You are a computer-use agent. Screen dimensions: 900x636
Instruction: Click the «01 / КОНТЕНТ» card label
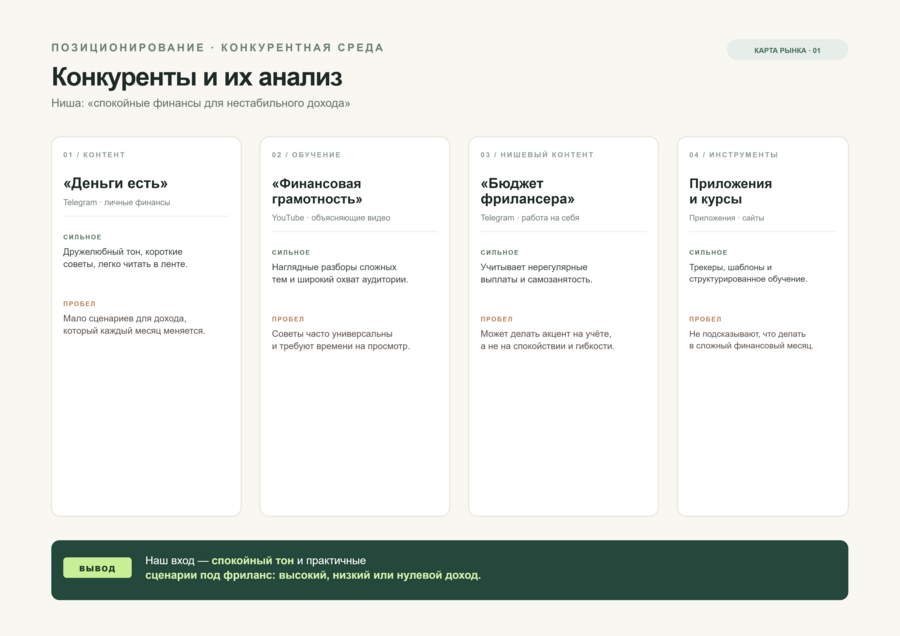click(x=94, y=155)
